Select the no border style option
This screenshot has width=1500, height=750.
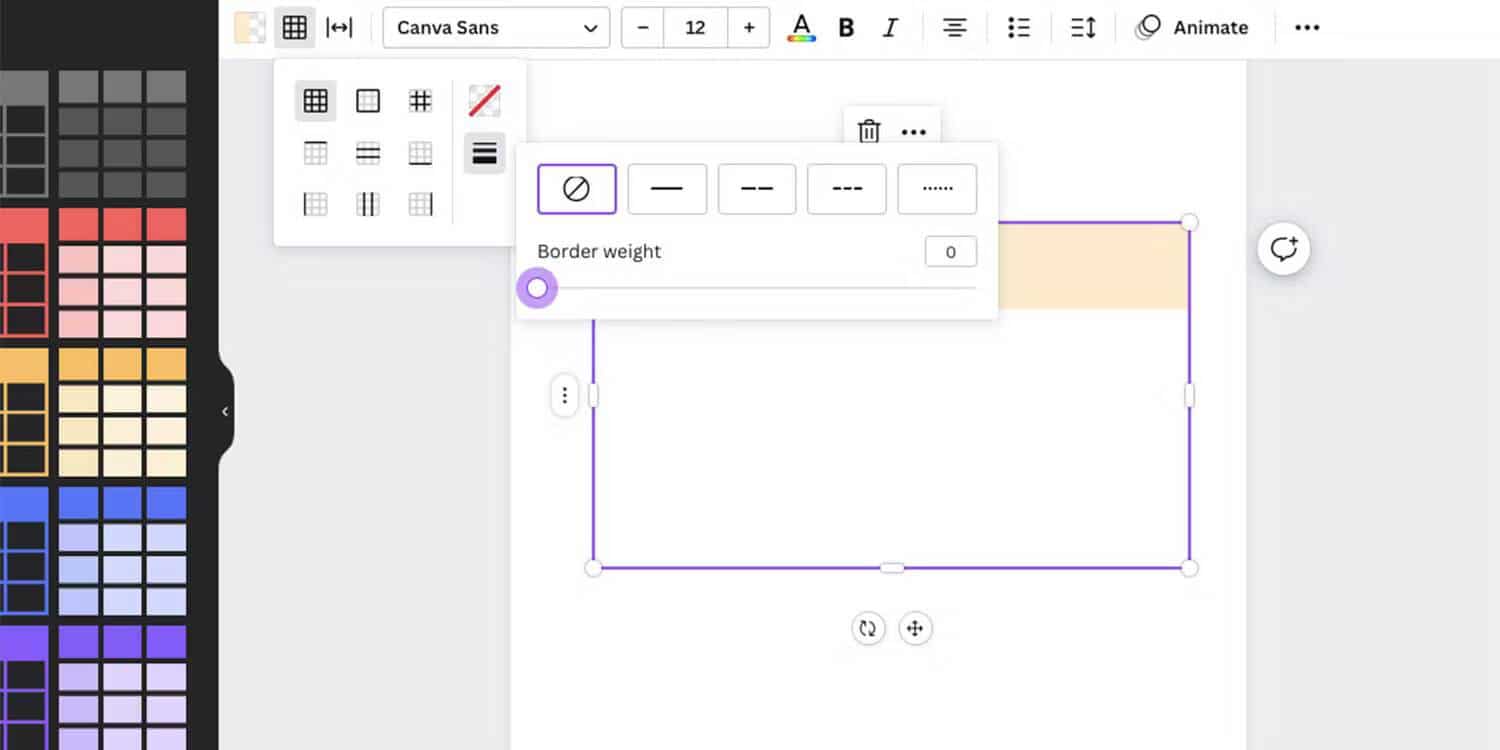(577, 189)
